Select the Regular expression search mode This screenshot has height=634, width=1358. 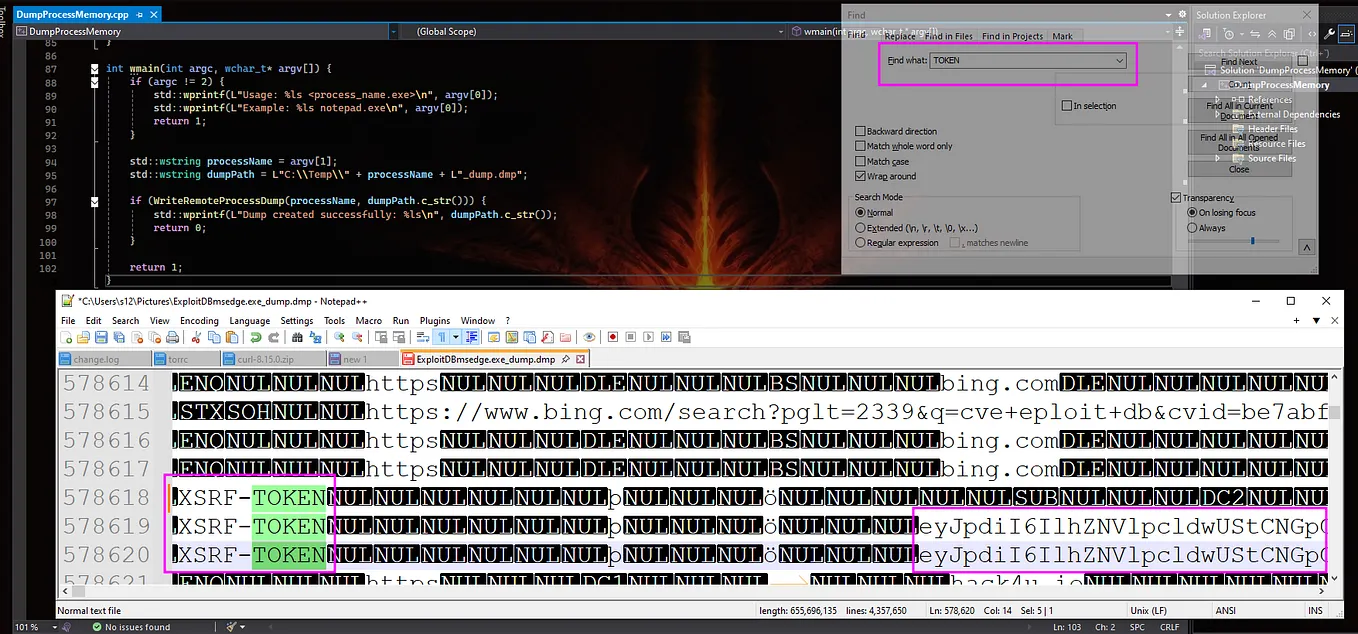click(x=859, y=242)
